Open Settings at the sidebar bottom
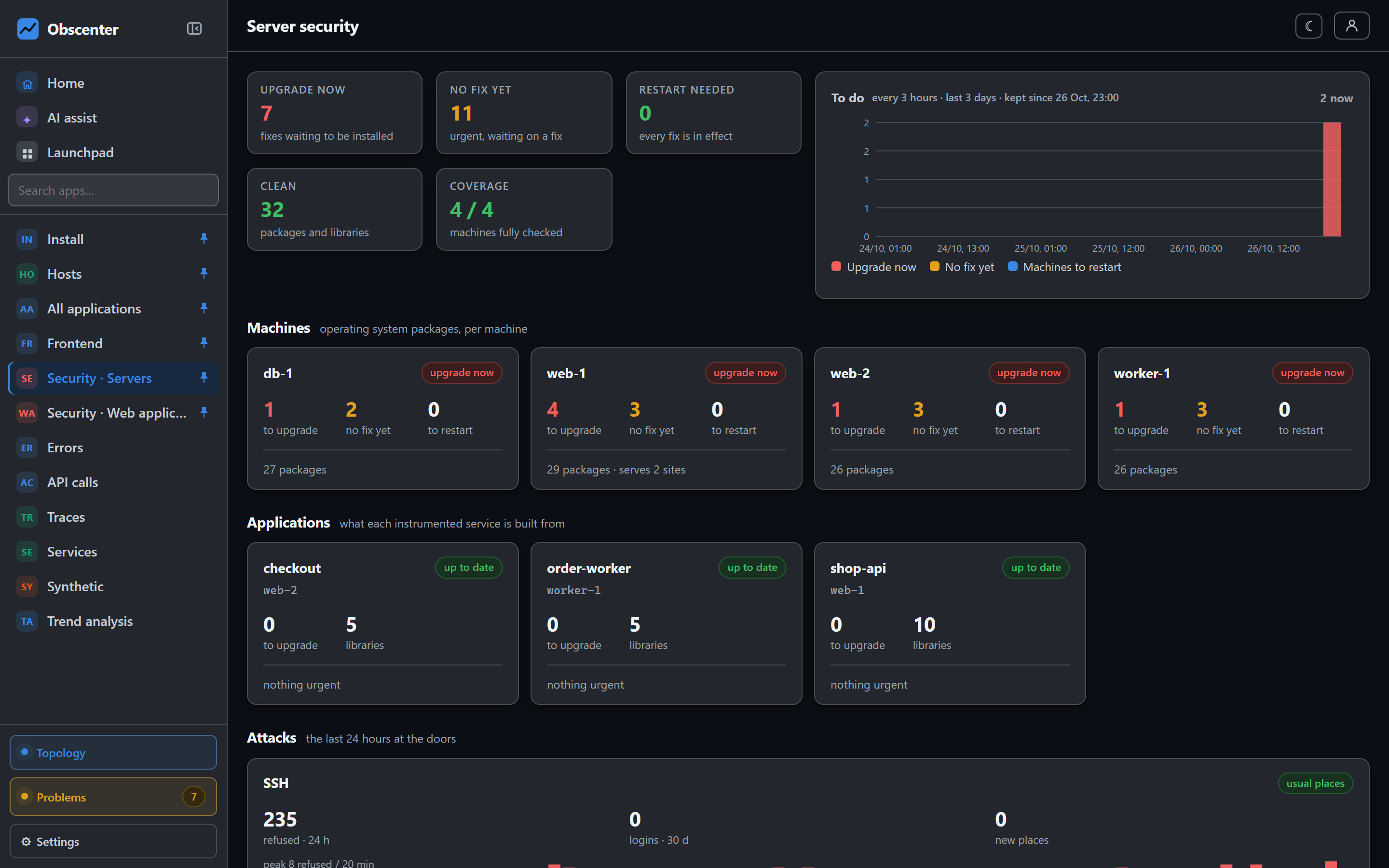Viewport: 1389px width, 868px height. coord(113,841)
